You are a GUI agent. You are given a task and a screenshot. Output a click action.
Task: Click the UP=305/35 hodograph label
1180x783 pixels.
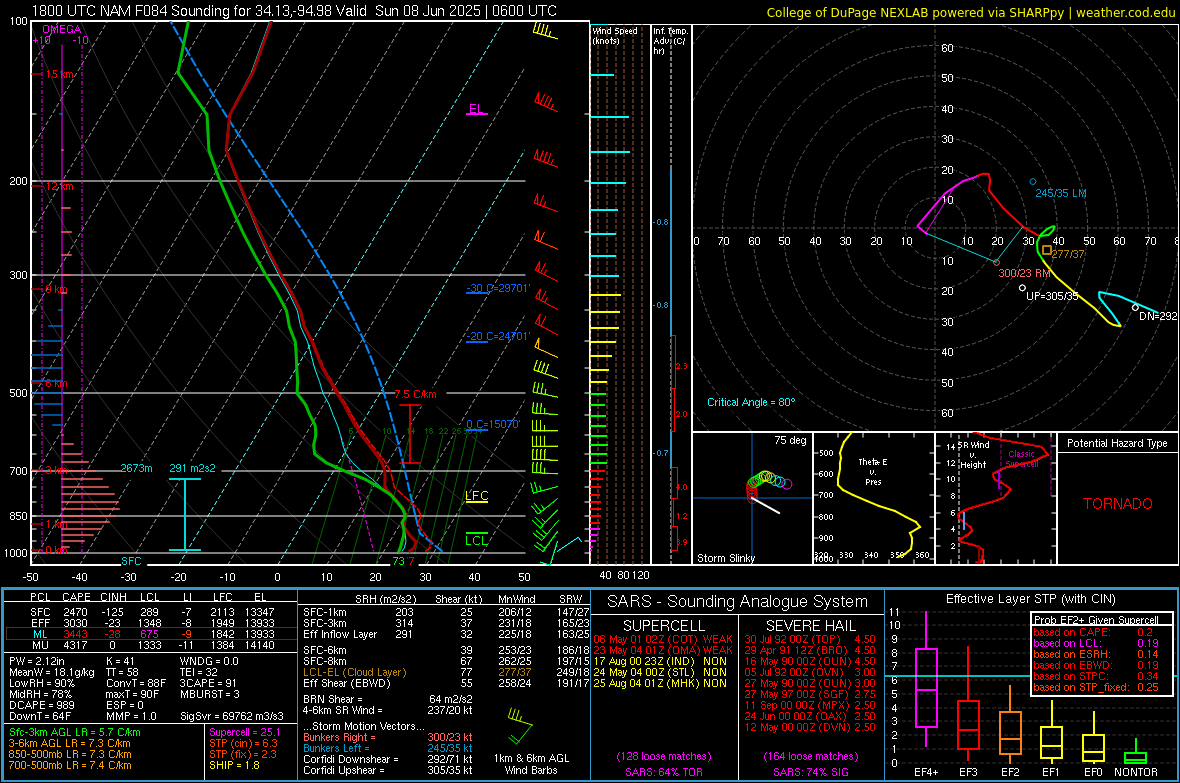click(1052, 296)
